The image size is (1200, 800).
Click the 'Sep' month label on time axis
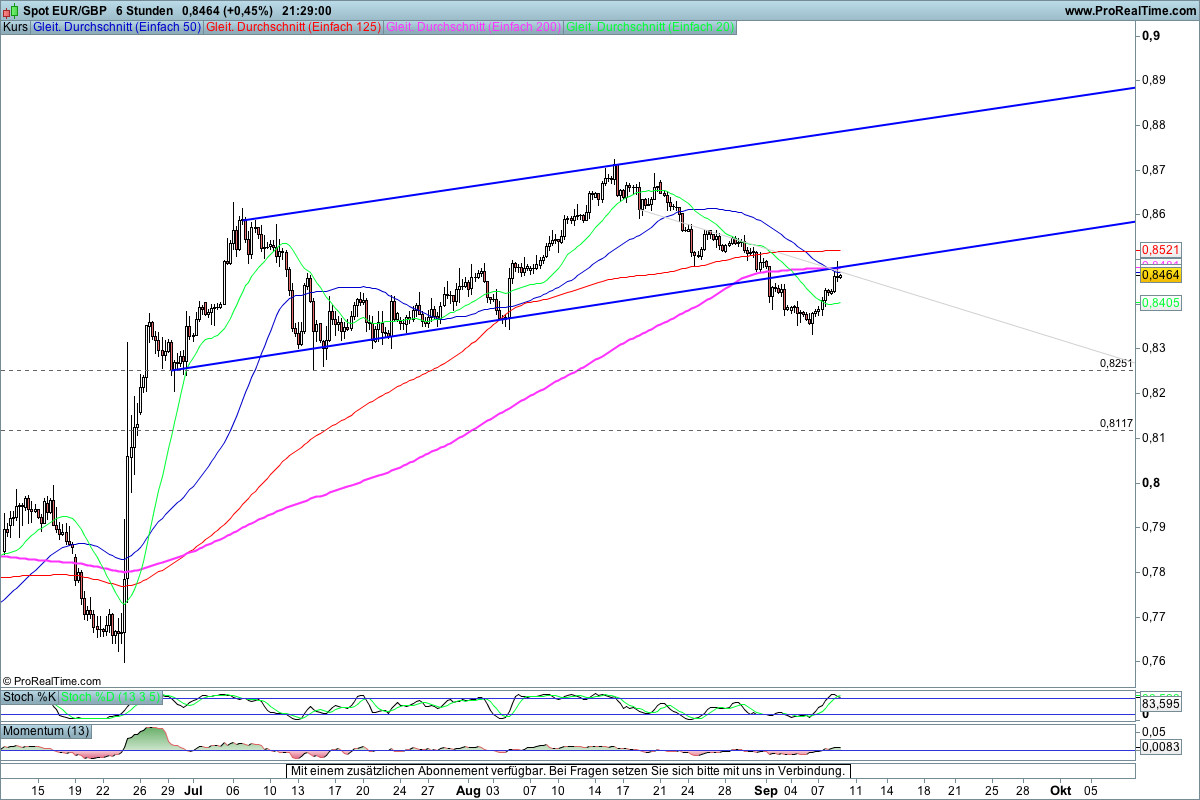coord(766,790)
